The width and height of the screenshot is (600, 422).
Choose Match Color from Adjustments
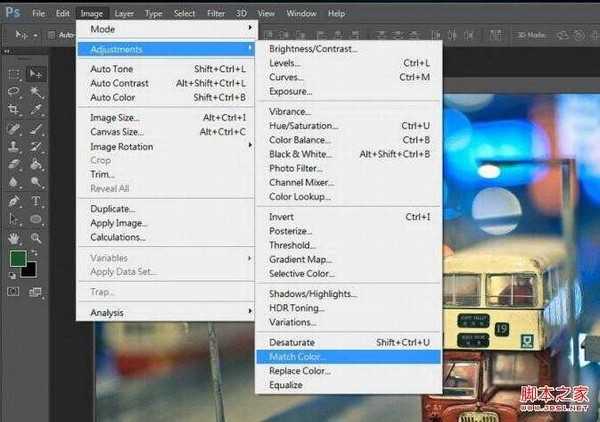coord(297,356)
